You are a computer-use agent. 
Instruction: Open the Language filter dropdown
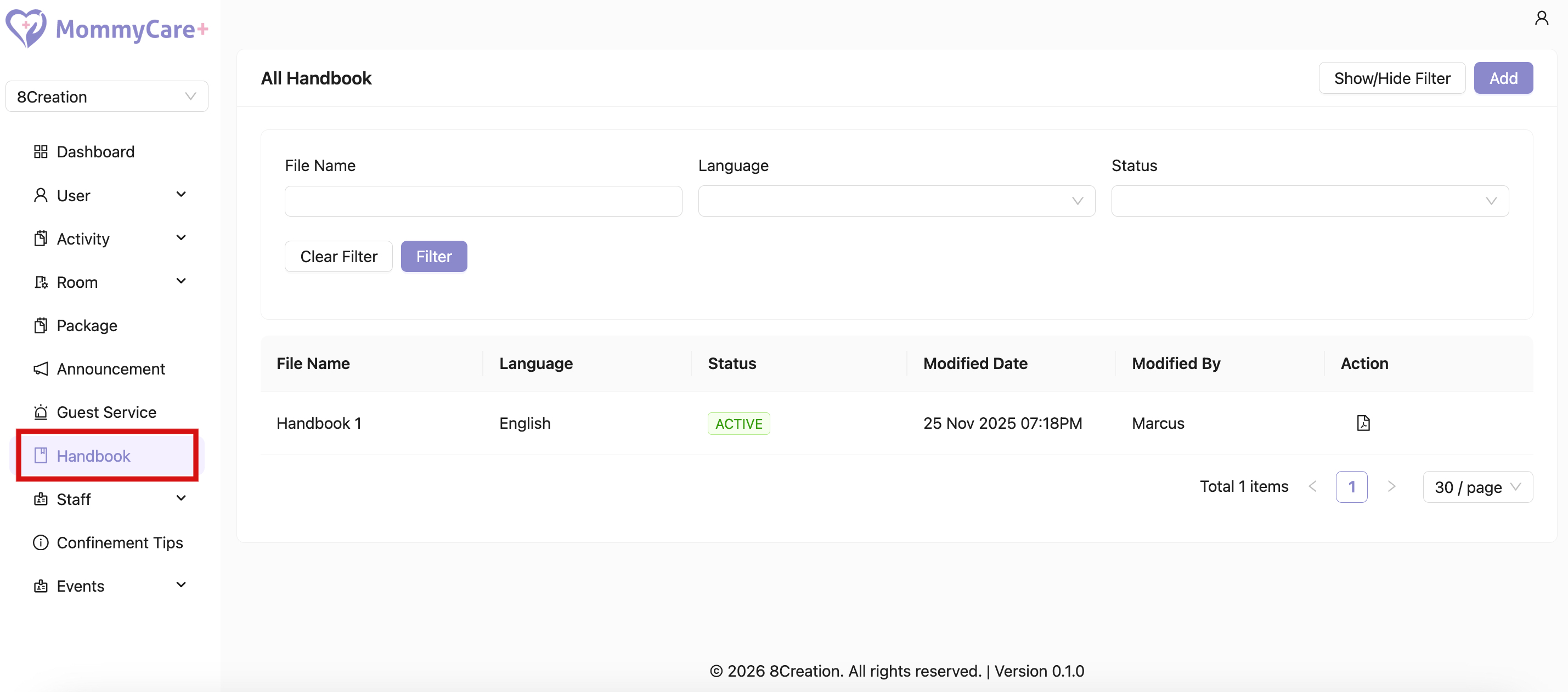pos(896,201)
